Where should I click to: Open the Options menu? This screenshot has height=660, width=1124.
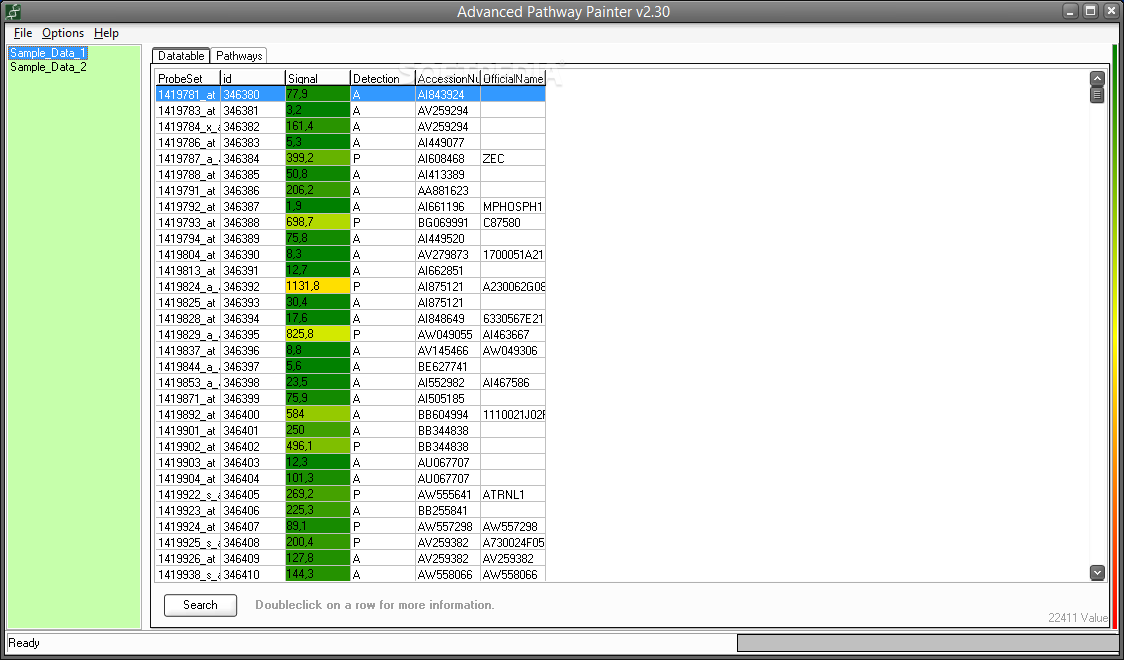[x=63, y=33]
